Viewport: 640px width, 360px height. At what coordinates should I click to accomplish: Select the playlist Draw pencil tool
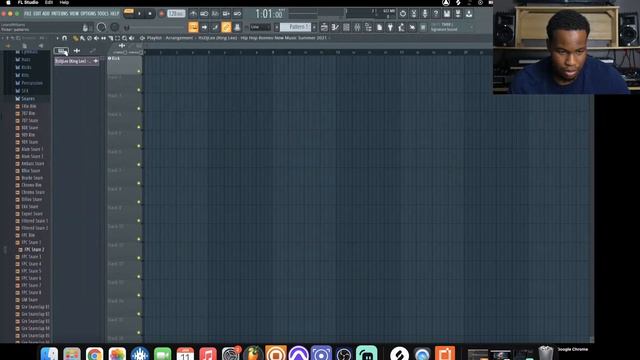[x=76, y=38]
